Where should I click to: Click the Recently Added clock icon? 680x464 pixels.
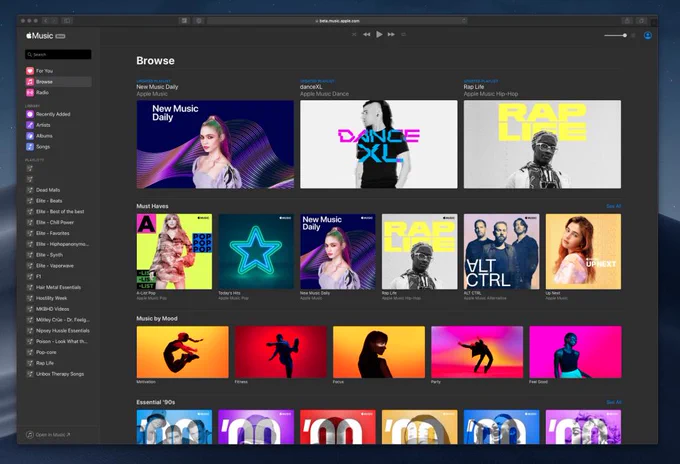(x=30, y=114)
